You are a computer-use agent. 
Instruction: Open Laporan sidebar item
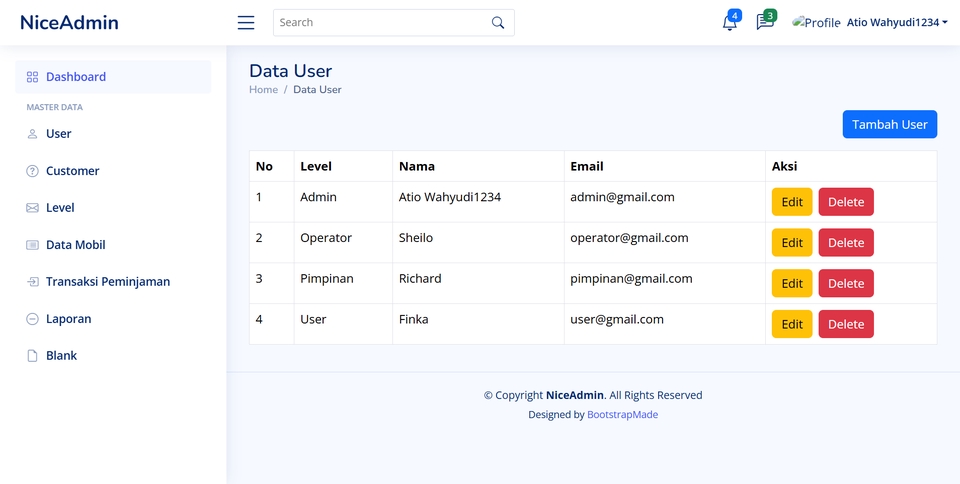pos(113,319)
